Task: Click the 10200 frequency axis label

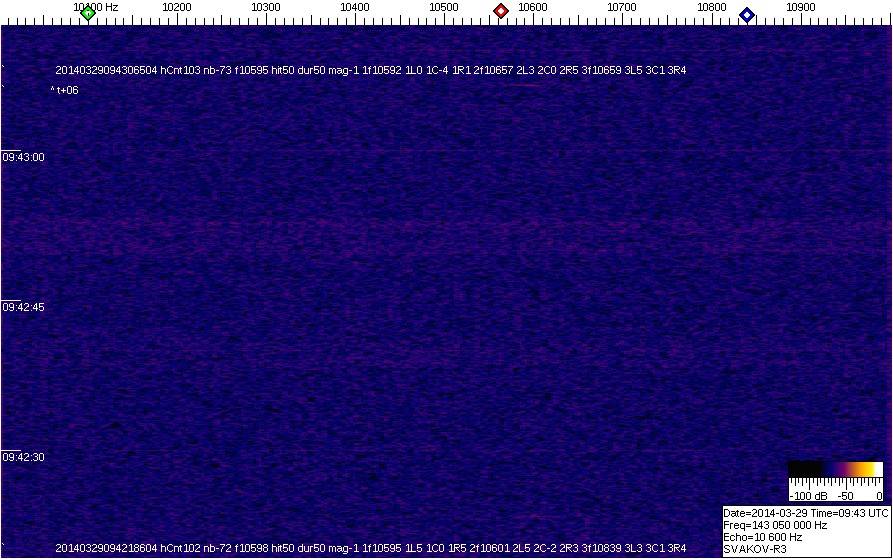Action: 177,7
